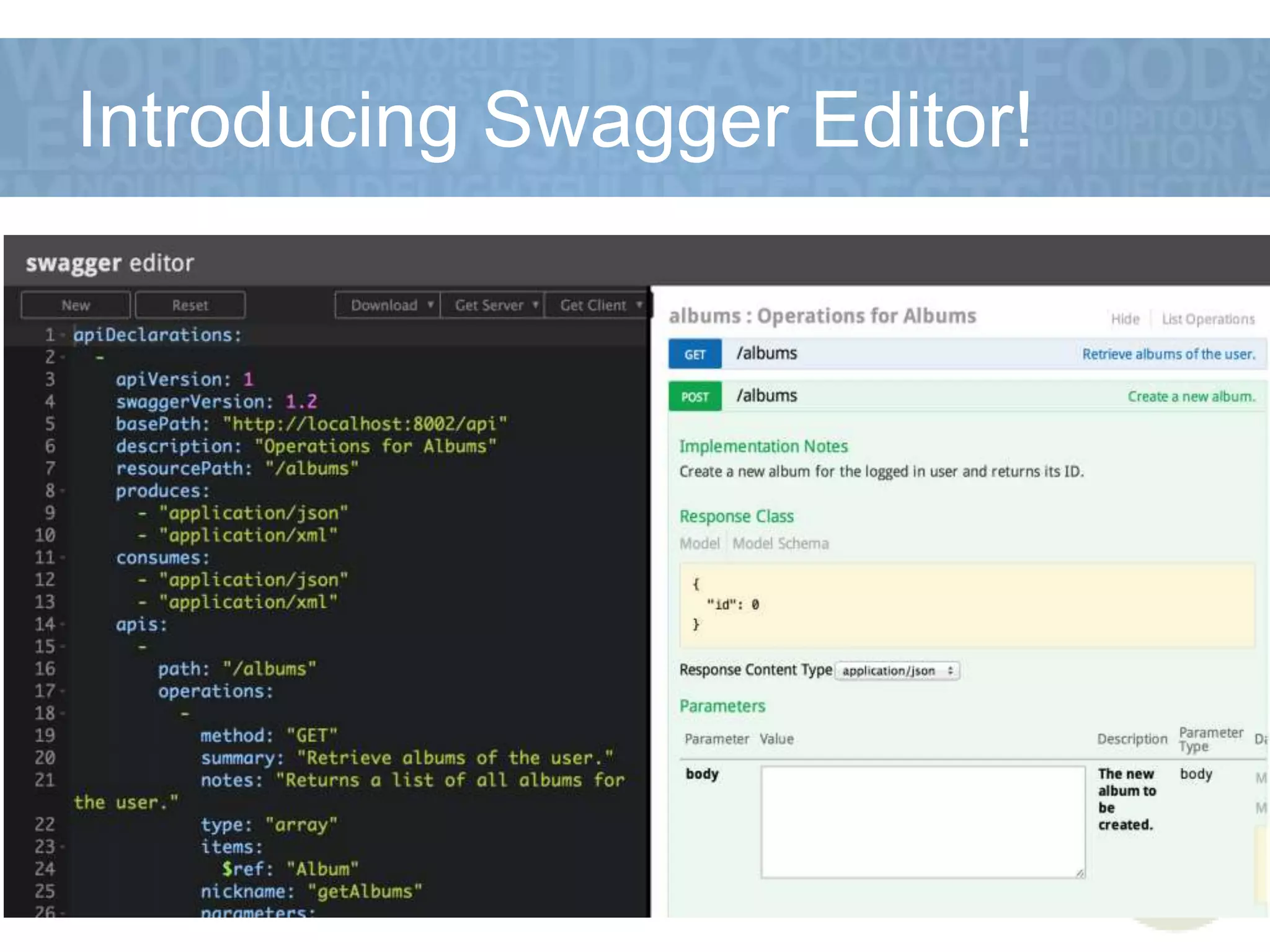Click the List Operations link
Image resolution: width=1270 pixels, height=952 pixels.
[x=1208, y=319]
